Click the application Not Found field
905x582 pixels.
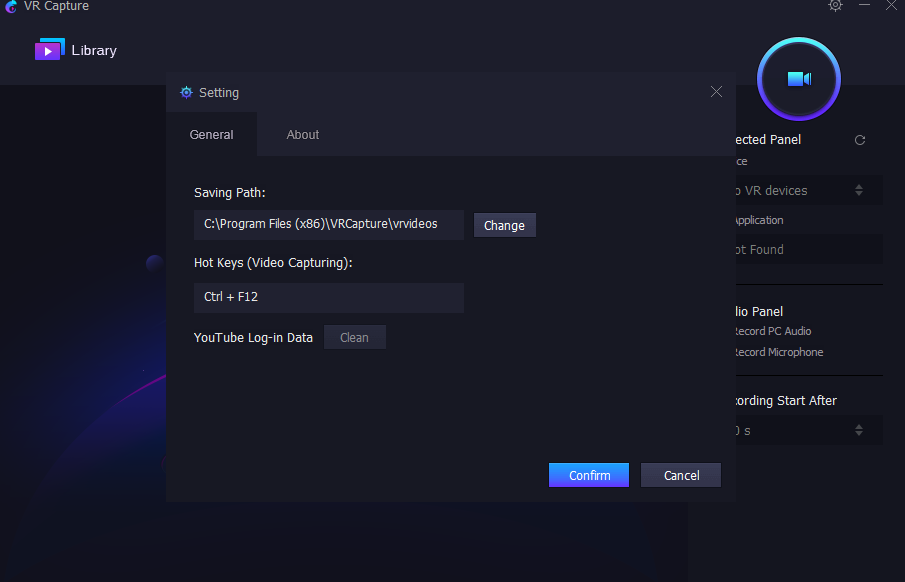pos(809,249)
